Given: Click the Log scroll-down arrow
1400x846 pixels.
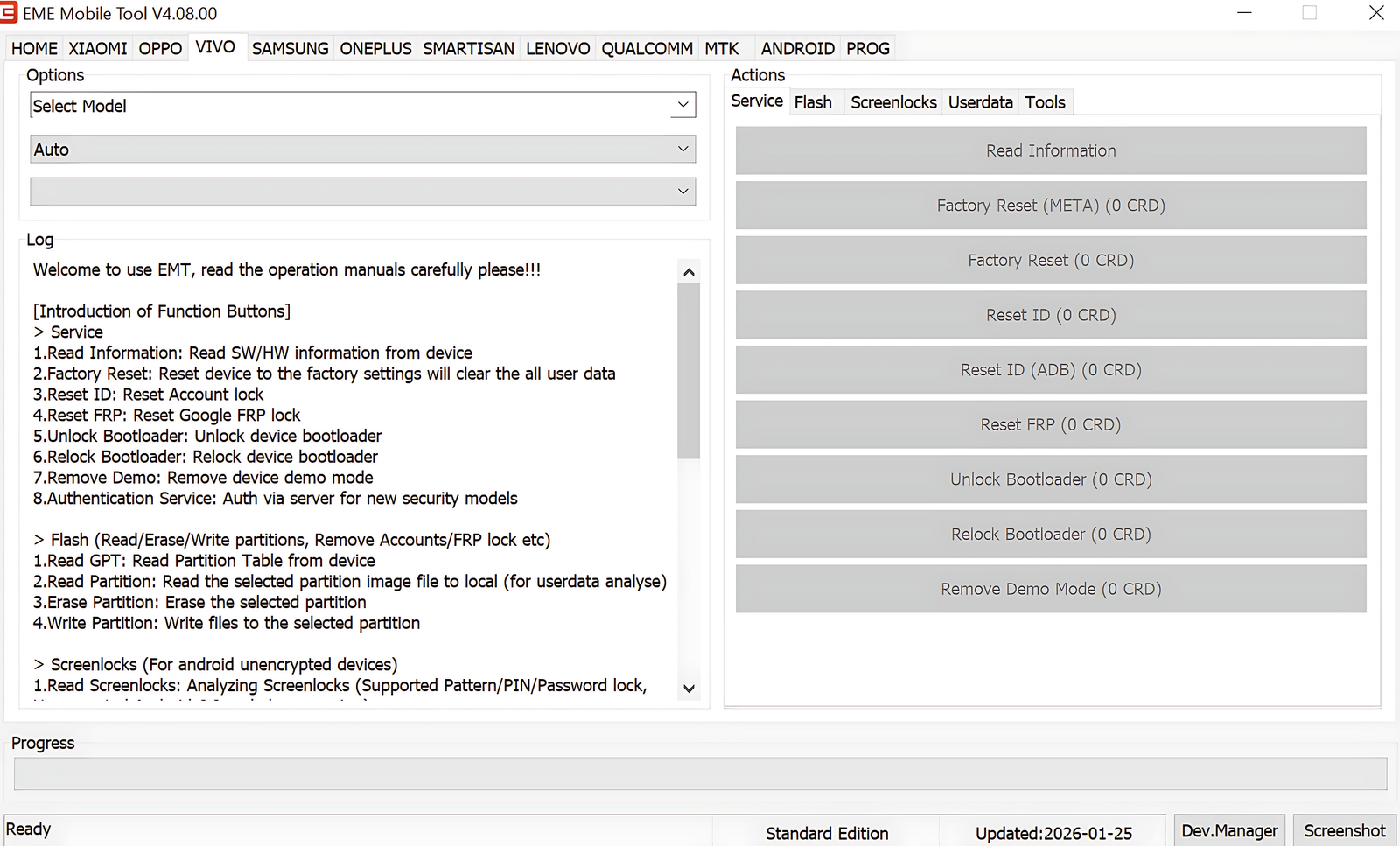Looking at the screenshot, I should [x=689, y=689].
